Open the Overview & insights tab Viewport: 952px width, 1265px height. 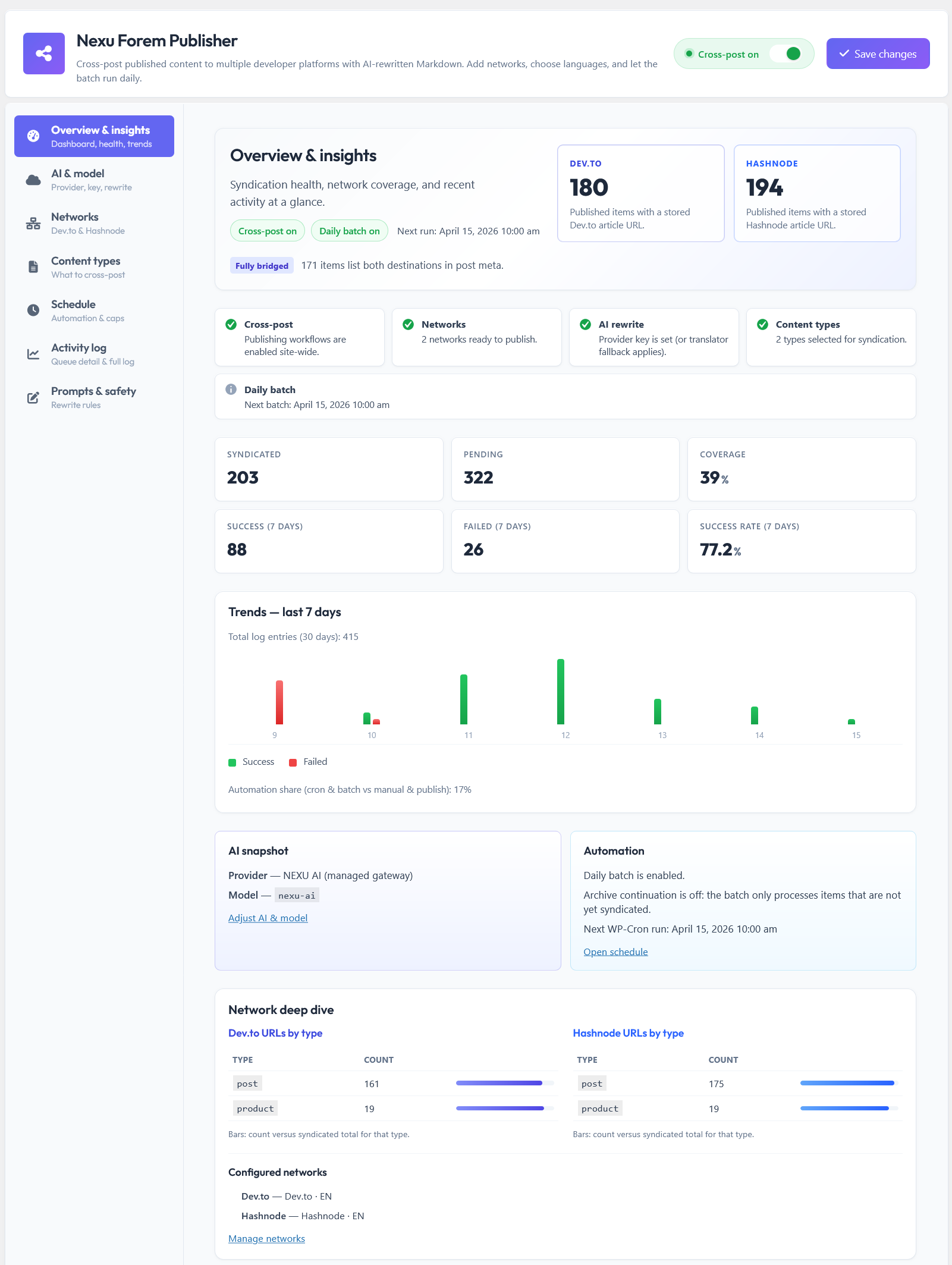click(94, 136)
